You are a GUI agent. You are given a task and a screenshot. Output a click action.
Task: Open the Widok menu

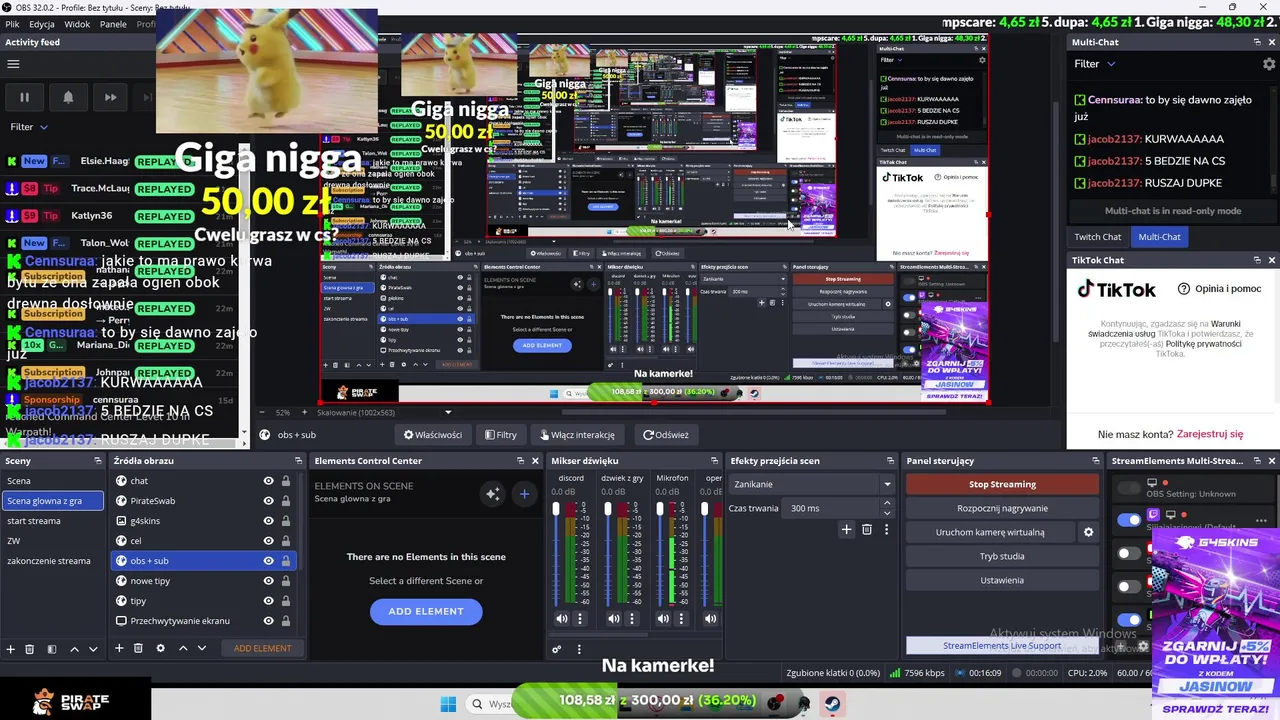pyautogui.click(x=77, y=24)
